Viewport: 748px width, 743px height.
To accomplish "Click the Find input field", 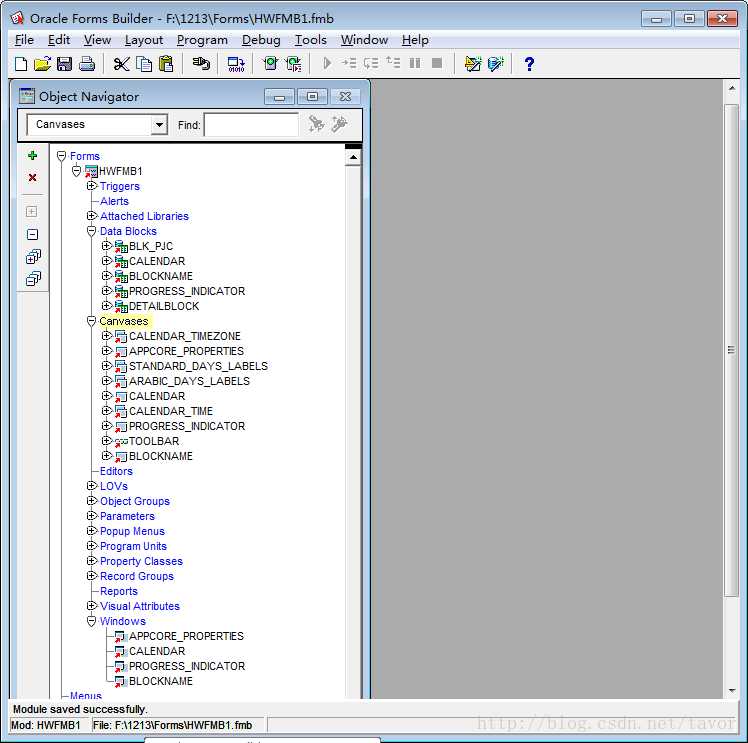I will click(251, 125).
